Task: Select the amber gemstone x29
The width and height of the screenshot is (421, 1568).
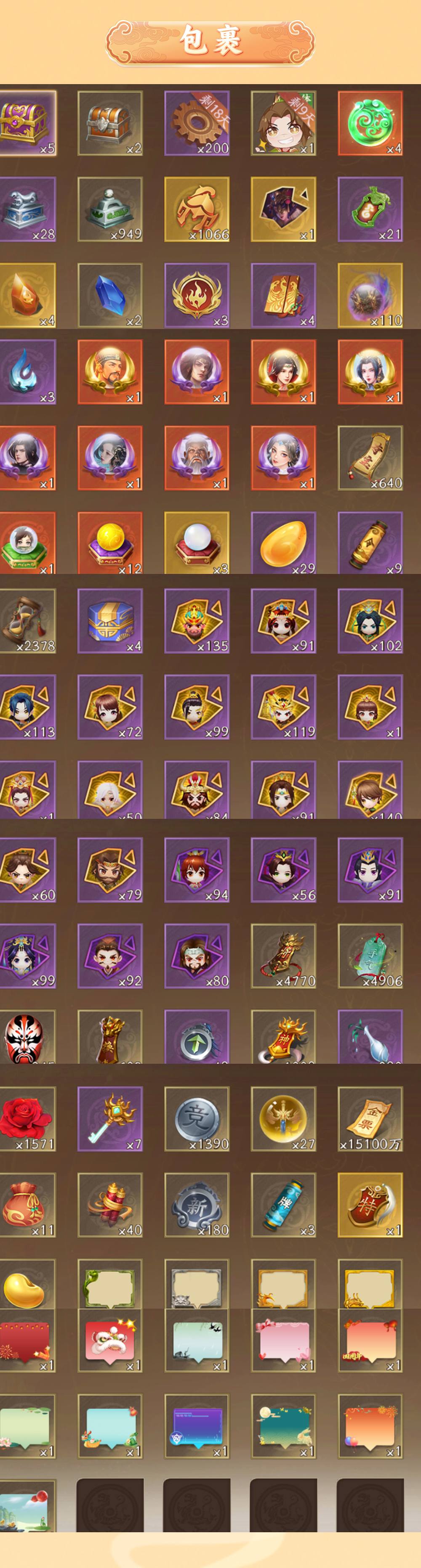Action: coord(283,543)
